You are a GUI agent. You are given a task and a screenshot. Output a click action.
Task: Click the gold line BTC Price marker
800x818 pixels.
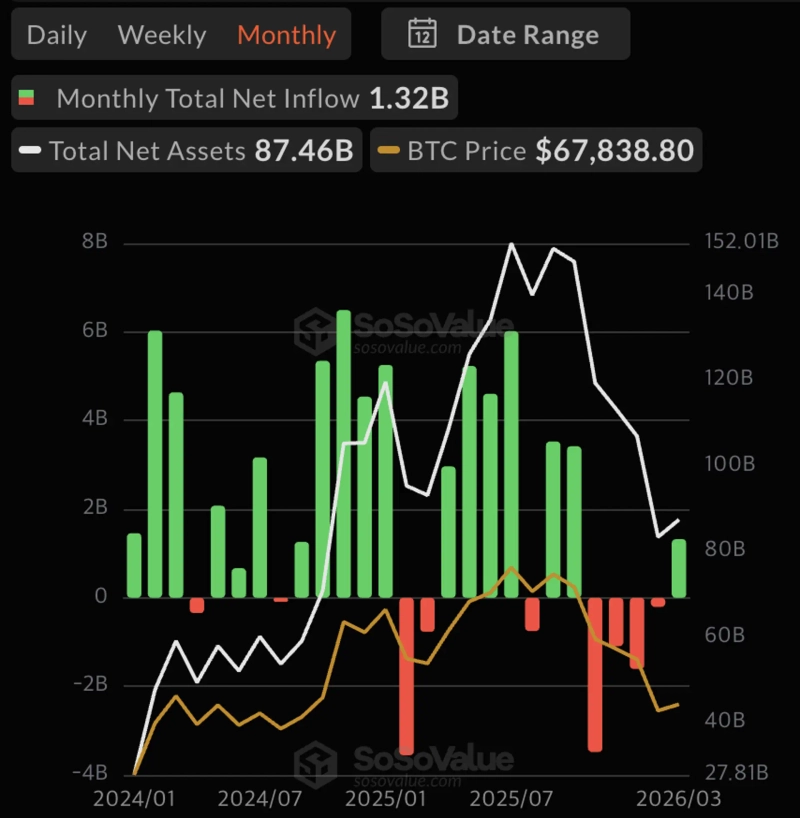388,151
